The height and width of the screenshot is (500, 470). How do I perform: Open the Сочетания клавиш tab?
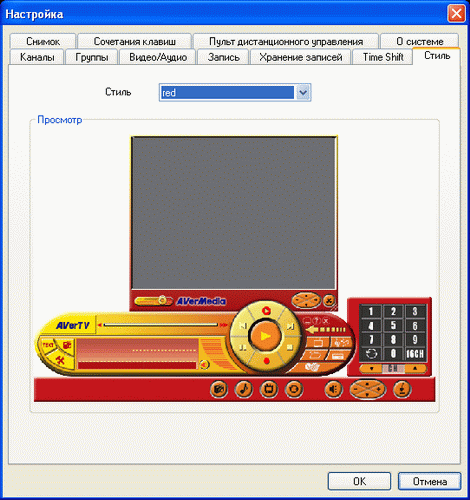click(x=135, y=41)
